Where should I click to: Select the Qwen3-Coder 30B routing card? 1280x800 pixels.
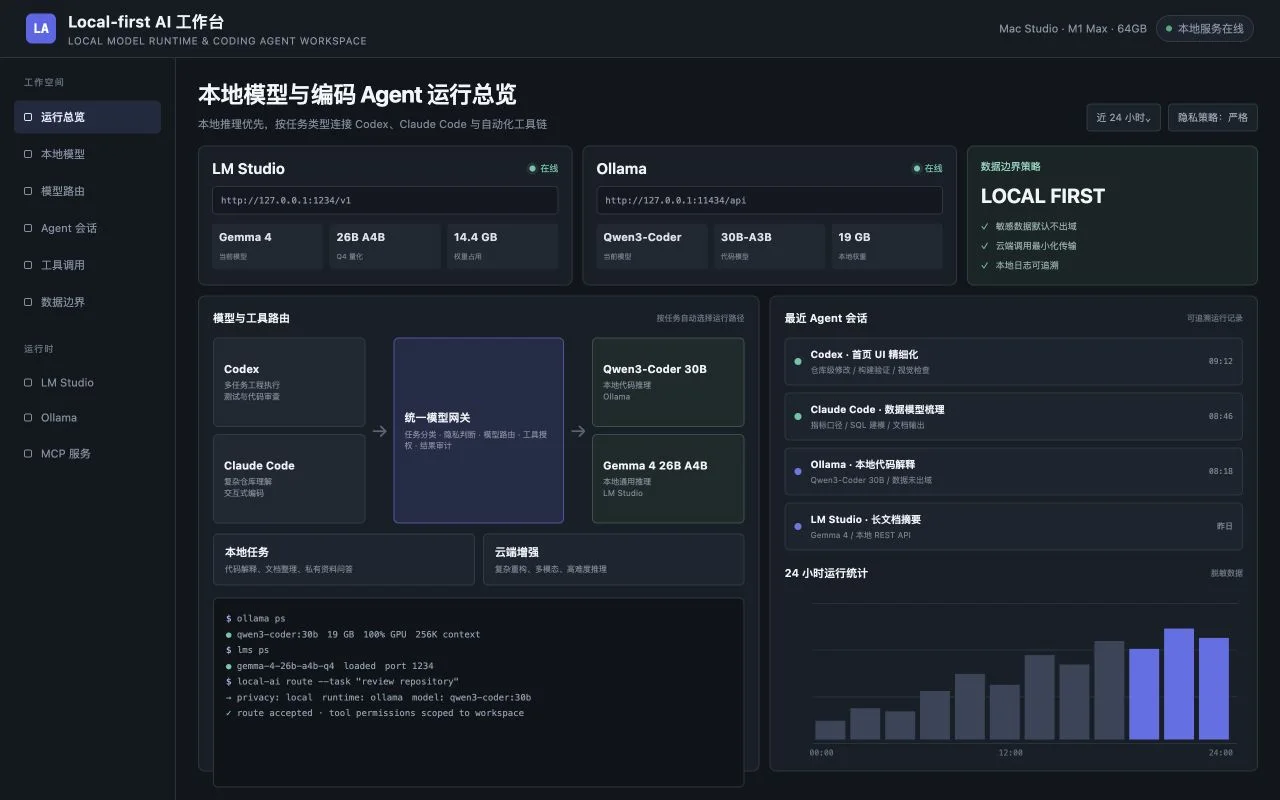coord(668,382)
